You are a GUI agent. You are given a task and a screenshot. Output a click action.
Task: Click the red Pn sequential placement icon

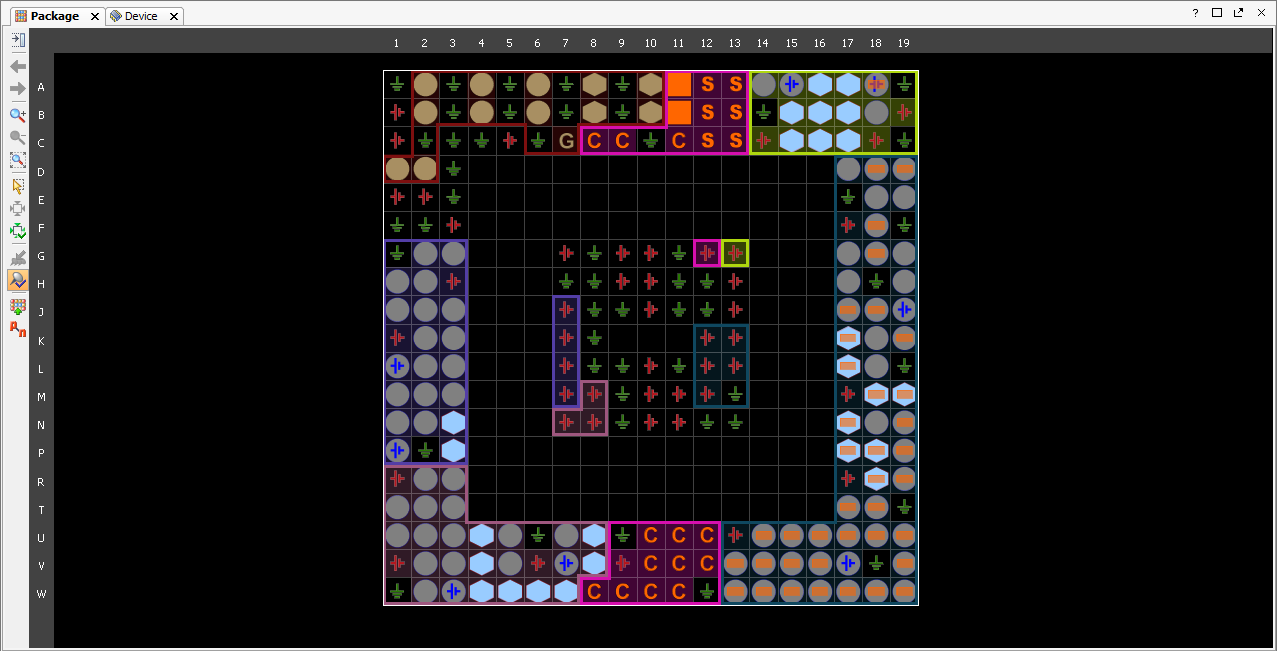(x=18, y=328)
